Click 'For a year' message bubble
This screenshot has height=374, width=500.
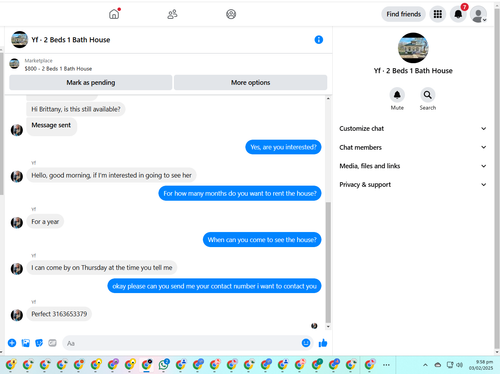point(45,222)
